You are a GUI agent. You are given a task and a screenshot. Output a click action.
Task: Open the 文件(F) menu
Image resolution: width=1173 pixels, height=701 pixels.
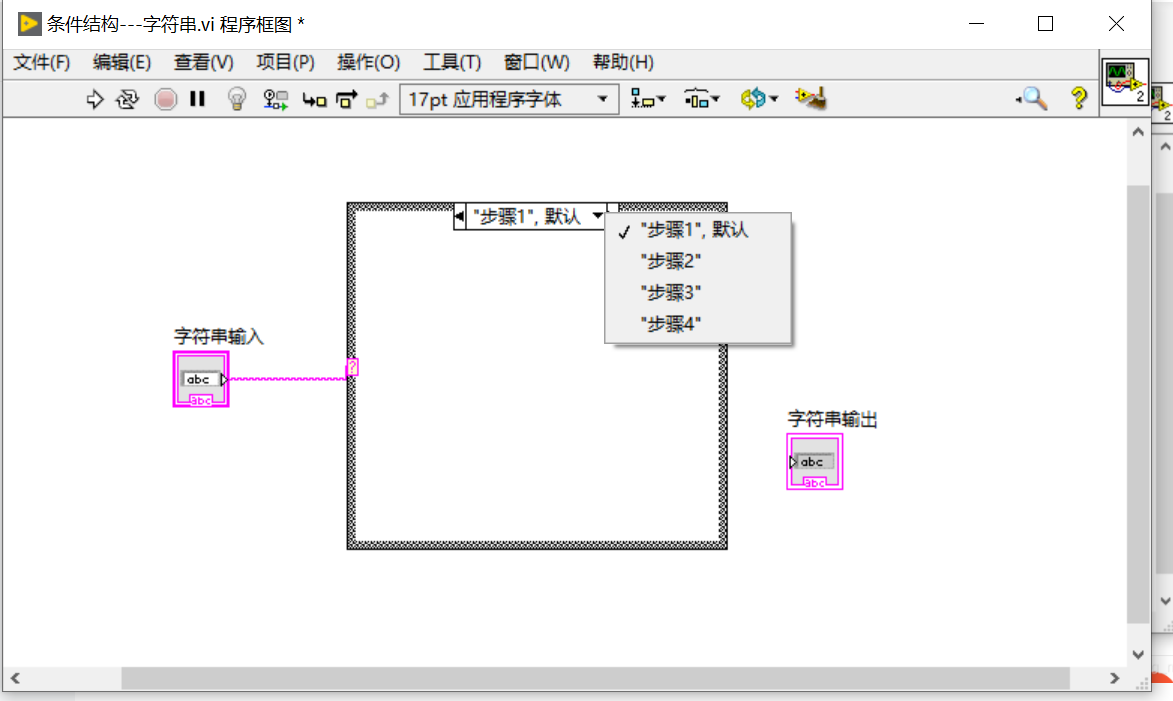[x=42, y=62]
